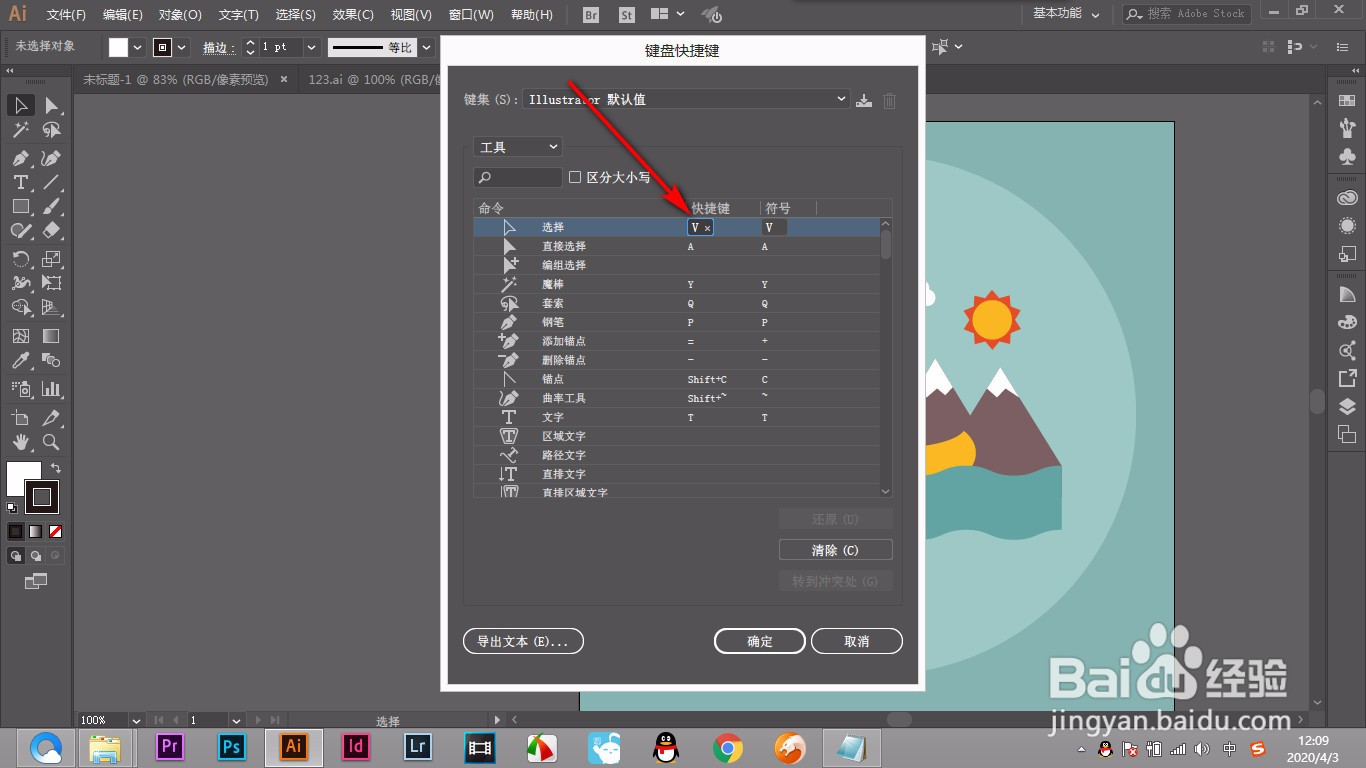Choose the Line Segment tool
This screenshot has height=768, width=1366.
[52, 182]
